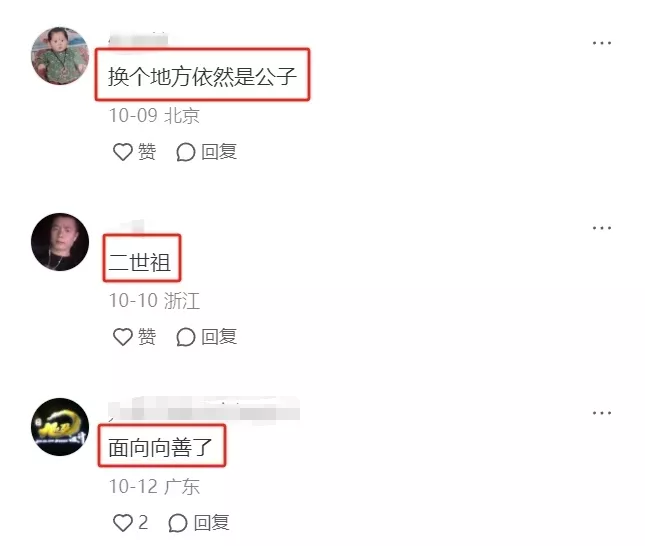Click the like count 2 on third comment

click(x=143, y=523)
